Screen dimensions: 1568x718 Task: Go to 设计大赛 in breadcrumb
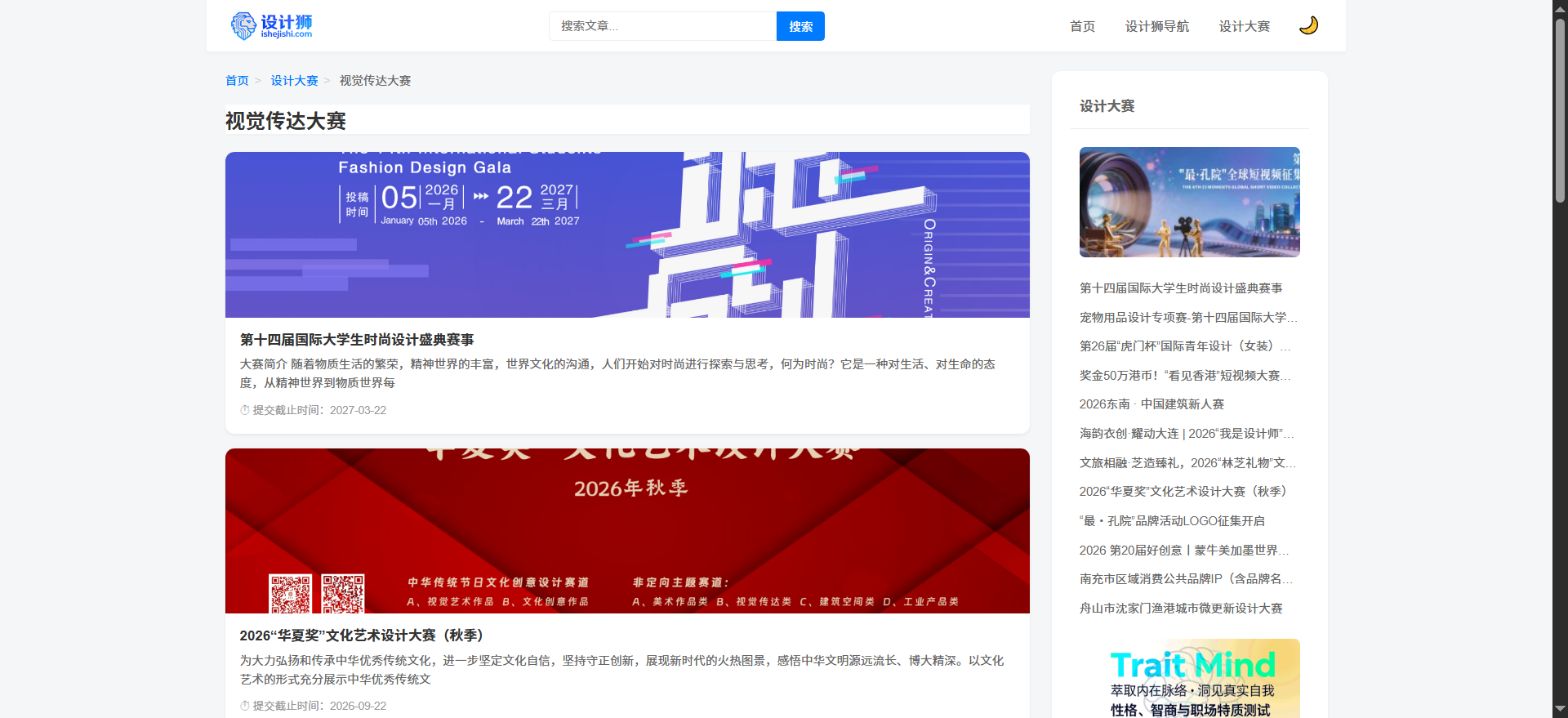click(x=294, y=81)
